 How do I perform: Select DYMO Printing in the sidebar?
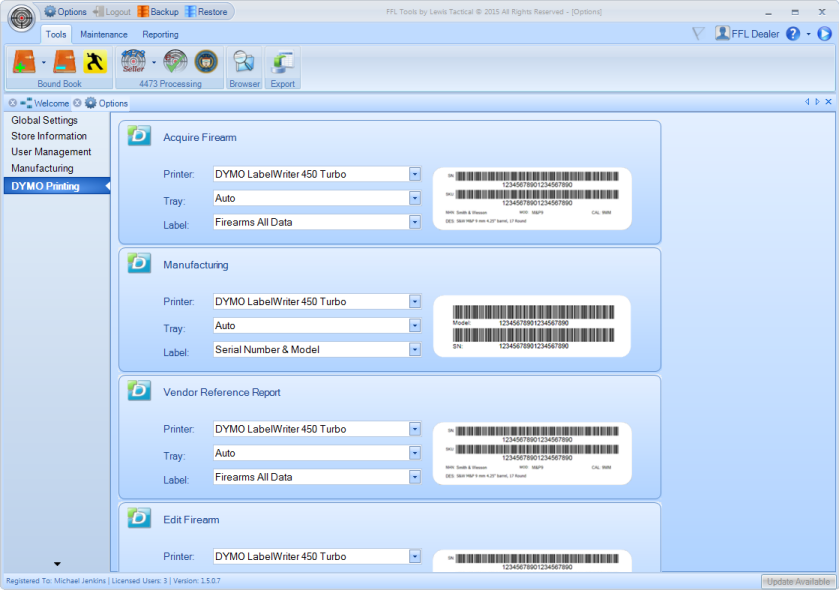click(x=57, y=186)
